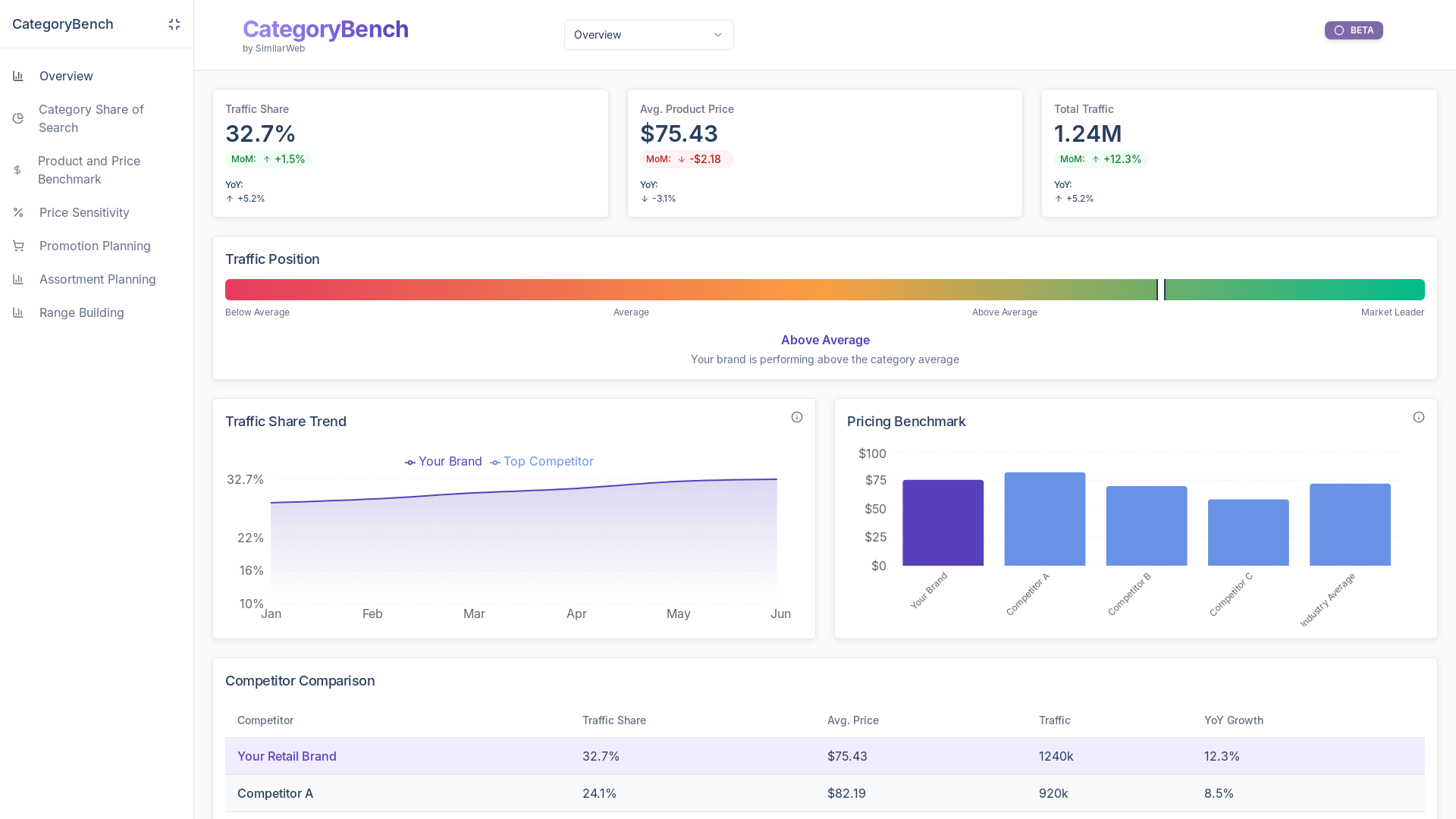Click the $82.19 average price cell
Viewport: 1456px width, 819px height.
(846, 793)
